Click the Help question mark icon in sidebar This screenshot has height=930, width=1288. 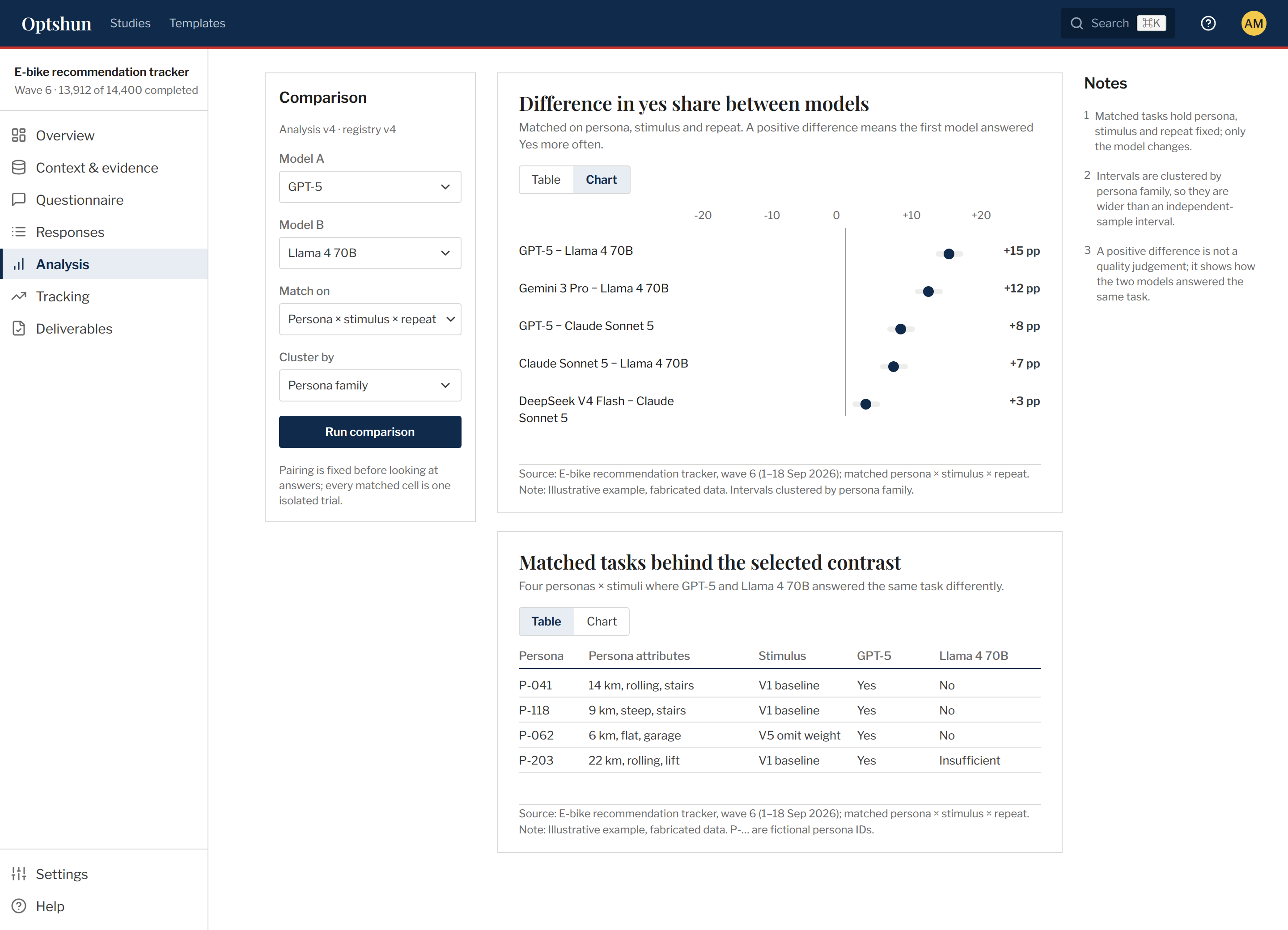tap(19, 906)
